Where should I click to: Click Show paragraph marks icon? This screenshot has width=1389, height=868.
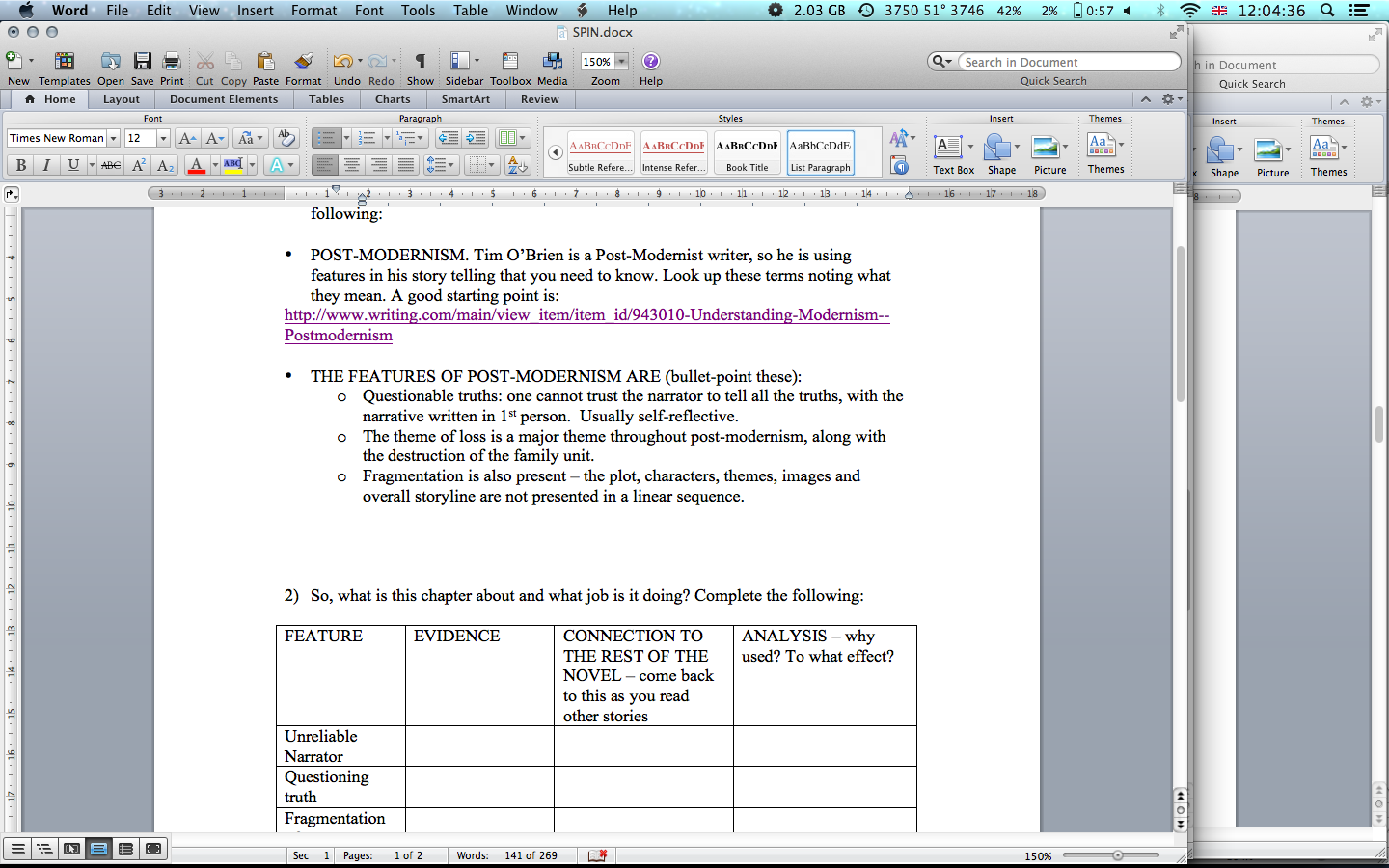(x=420, y=62)
